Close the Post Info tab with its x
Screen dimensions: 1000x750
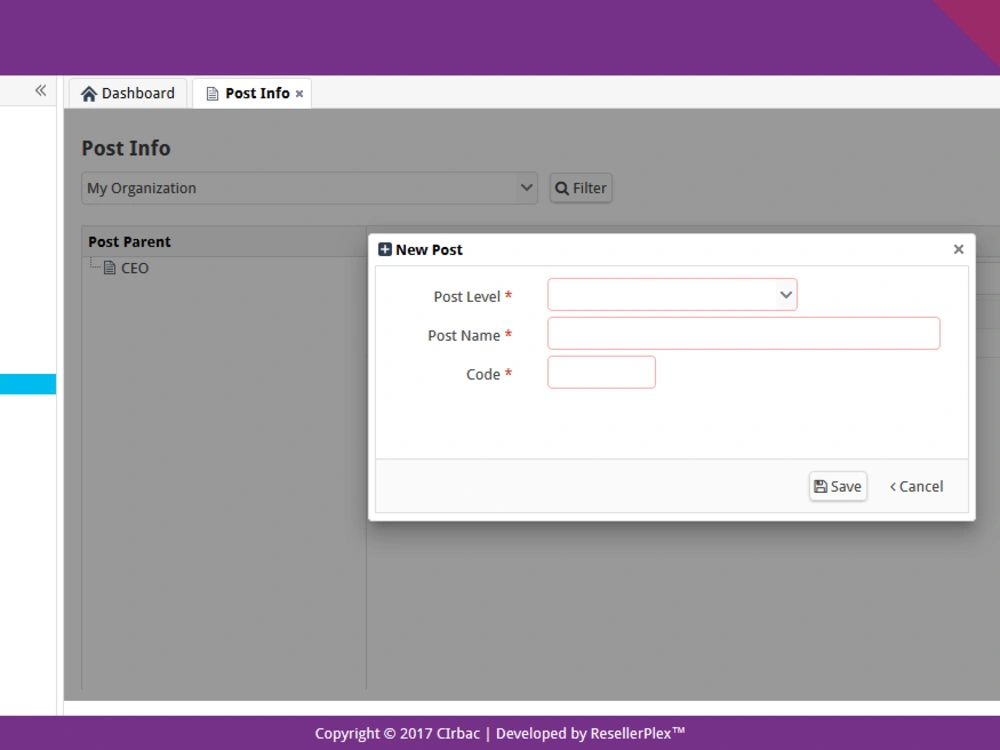click(x=299, y=93)
